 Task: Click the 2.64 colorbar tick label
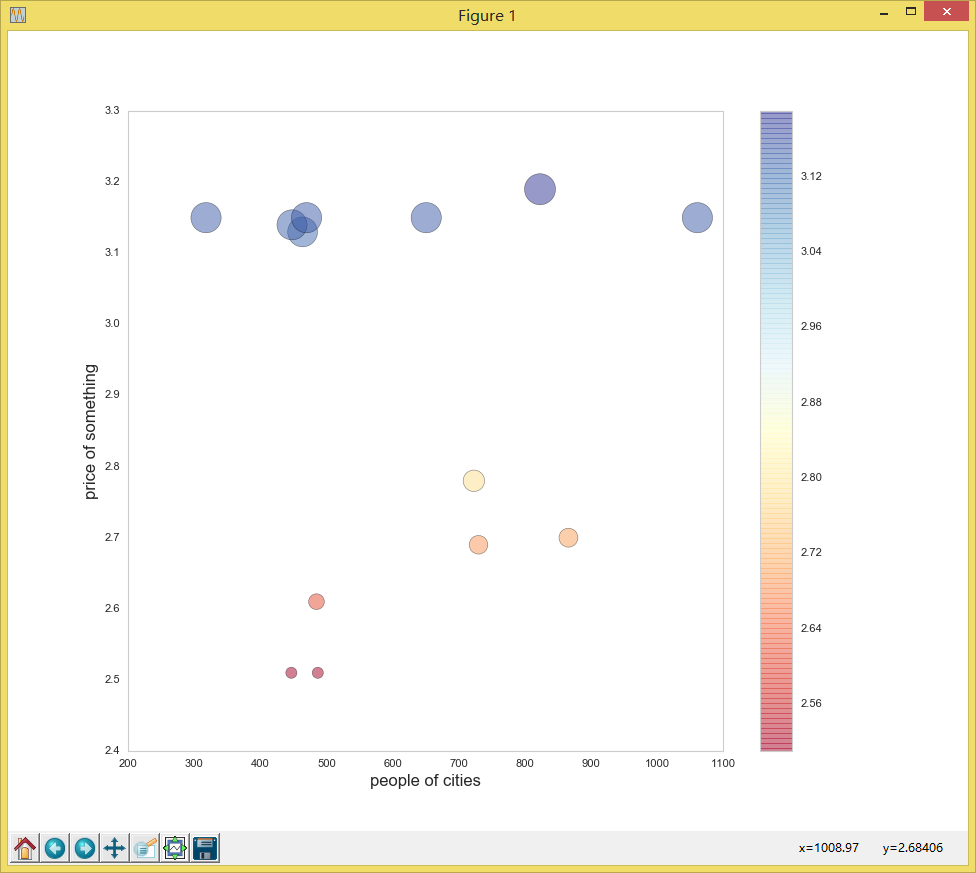click(x=811, y=628)
